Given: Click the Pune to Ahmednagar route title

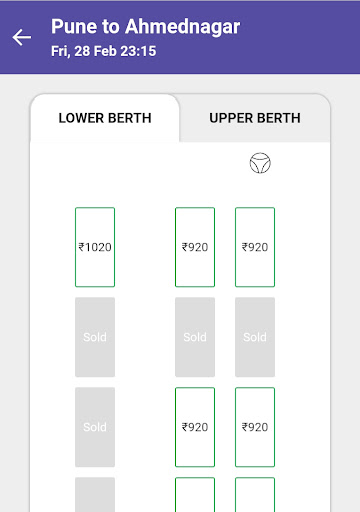Looking at the screenshot, I should pos(145,27).
